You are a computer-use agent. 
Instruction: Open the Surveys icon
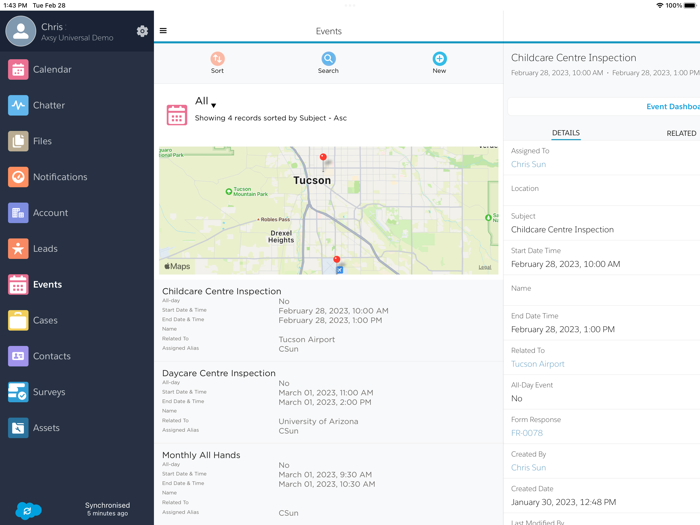click(18, 392)
